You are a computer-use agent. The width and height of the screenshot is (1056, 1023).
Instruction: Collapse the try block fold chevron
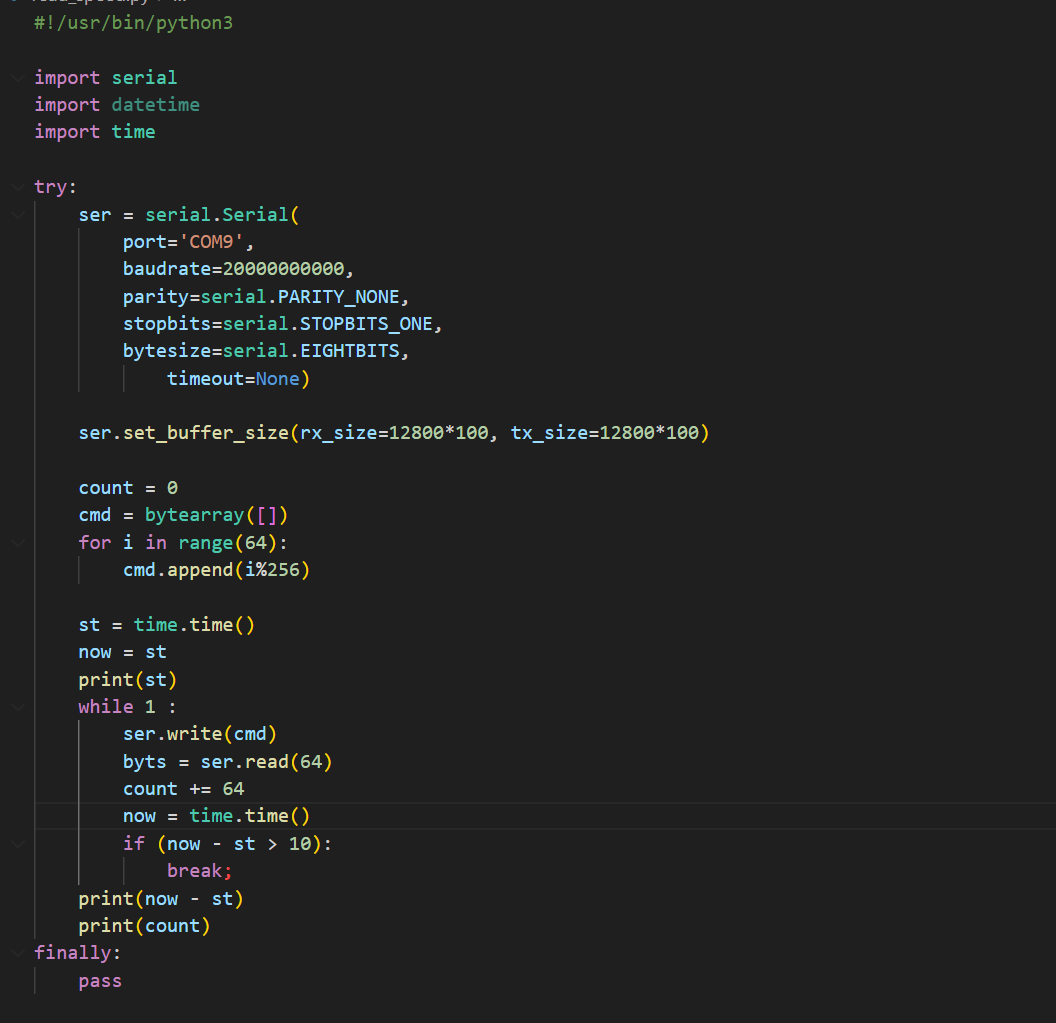point(18,187)
